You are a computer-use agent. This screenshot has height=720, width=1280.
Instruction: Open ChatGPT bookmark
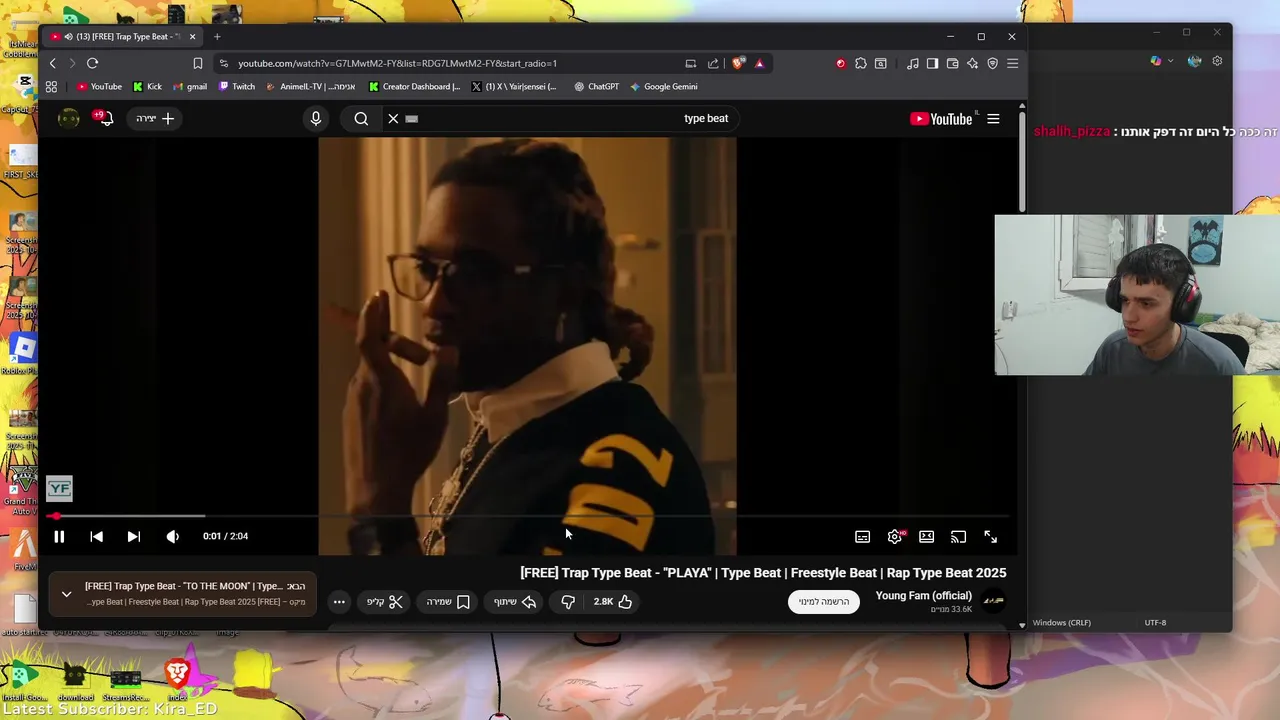(x=597, y=87)
